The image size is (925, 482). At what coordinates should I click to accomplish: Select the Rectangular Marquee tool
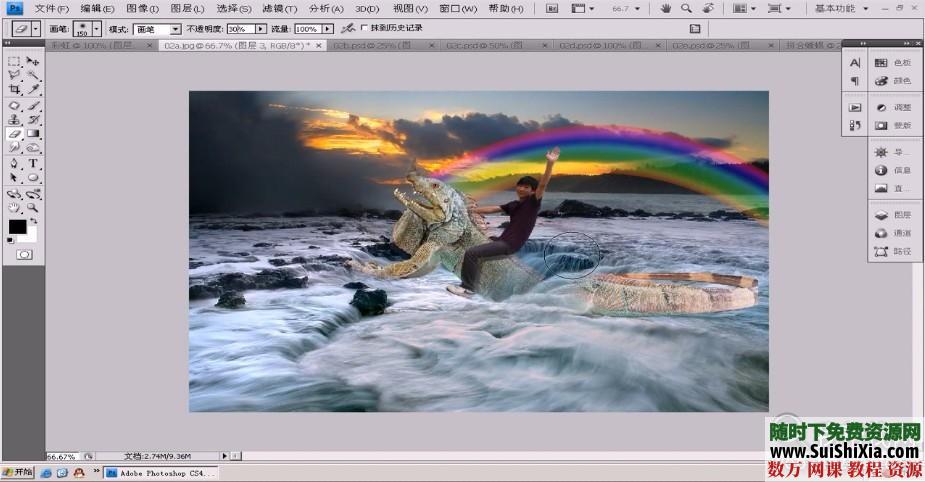[x=15, y=62]
